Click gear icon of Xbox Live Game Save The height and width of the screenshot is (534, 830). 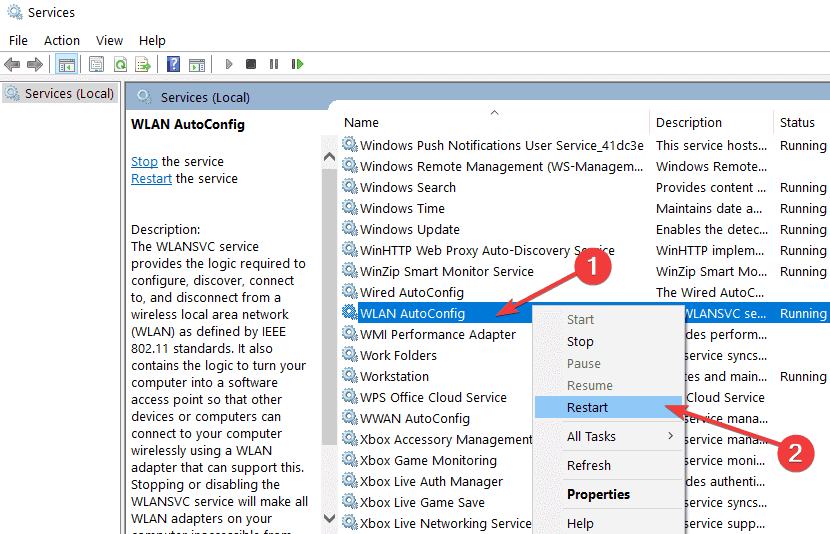pos(350,502)
